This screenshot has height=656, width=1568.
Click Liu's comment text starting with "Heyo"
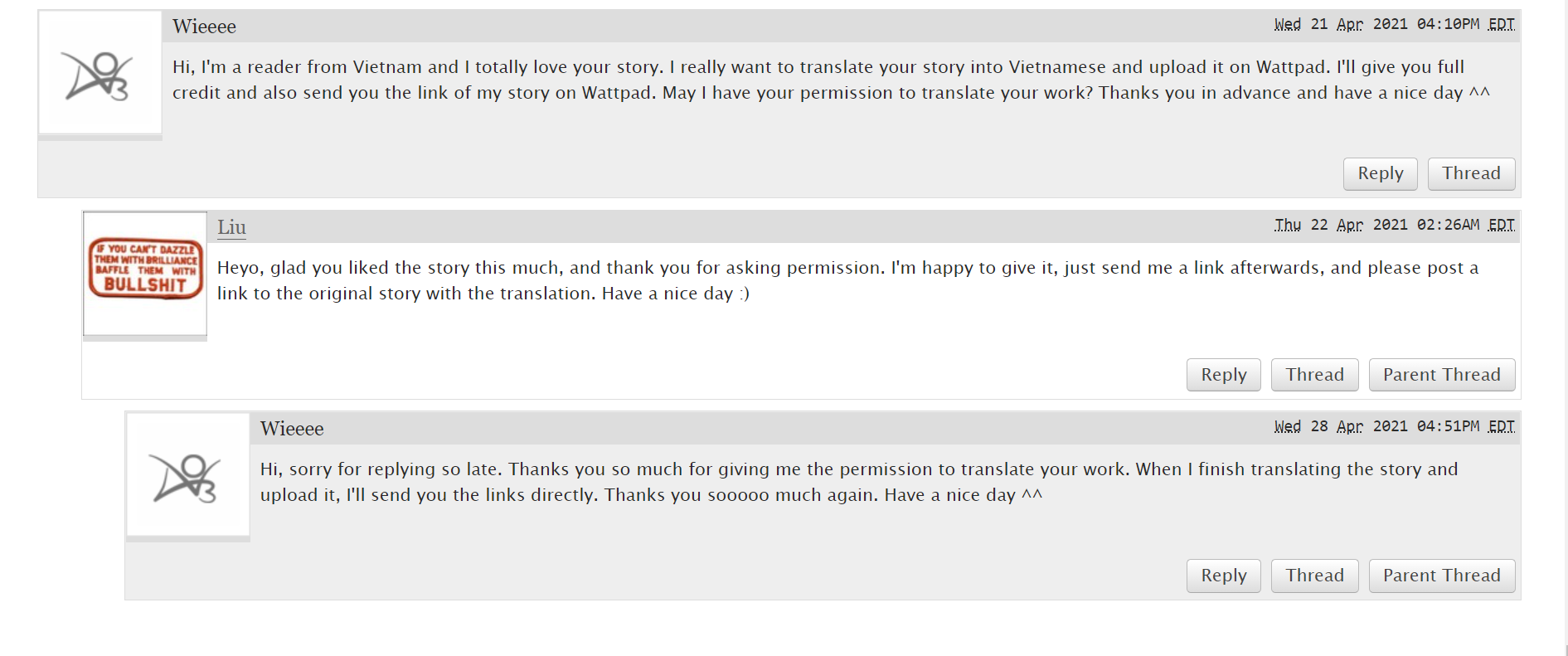click(847, 280)
